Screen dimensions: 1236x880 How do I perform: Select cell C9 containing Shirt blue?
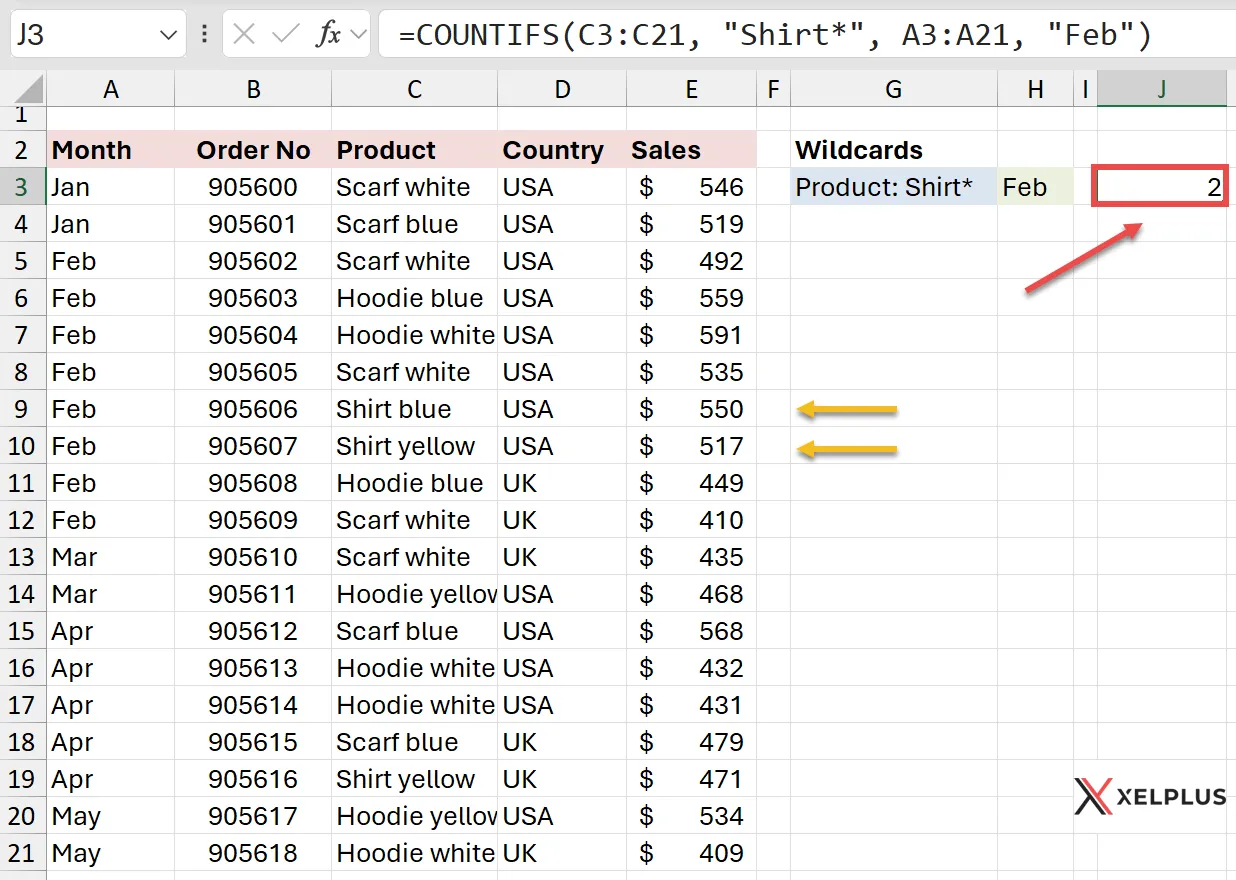coord(414,409)
